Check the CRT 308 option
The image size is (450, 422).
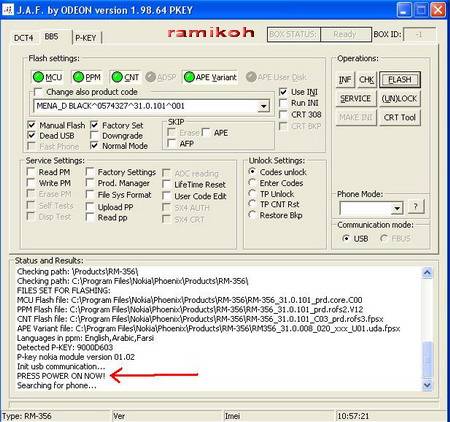pos(283,114)
